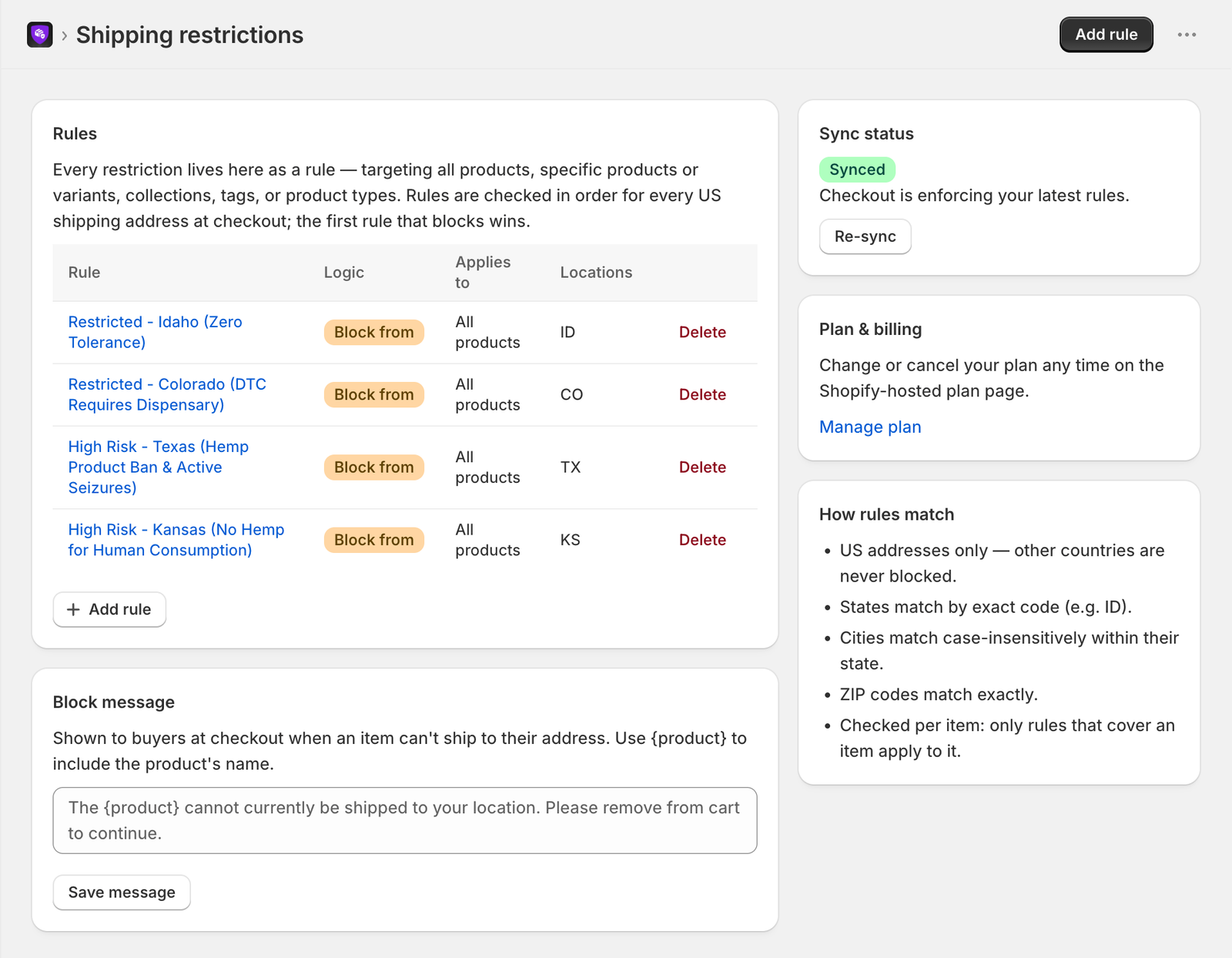Click the Block from badge in Texas row
This screenshot has width=1232, height=958.
374,467
